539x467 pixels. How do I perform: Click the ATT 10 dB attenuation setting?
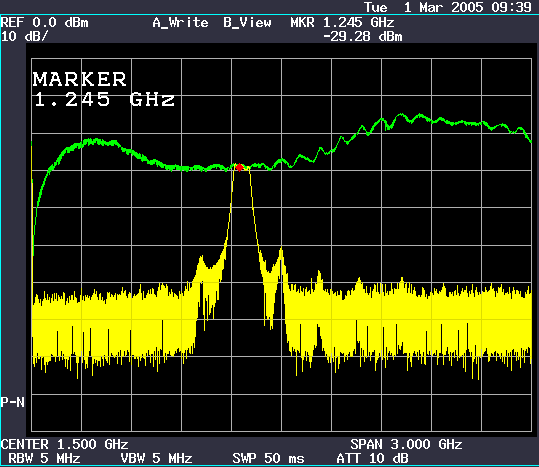[x=372, y=458]
